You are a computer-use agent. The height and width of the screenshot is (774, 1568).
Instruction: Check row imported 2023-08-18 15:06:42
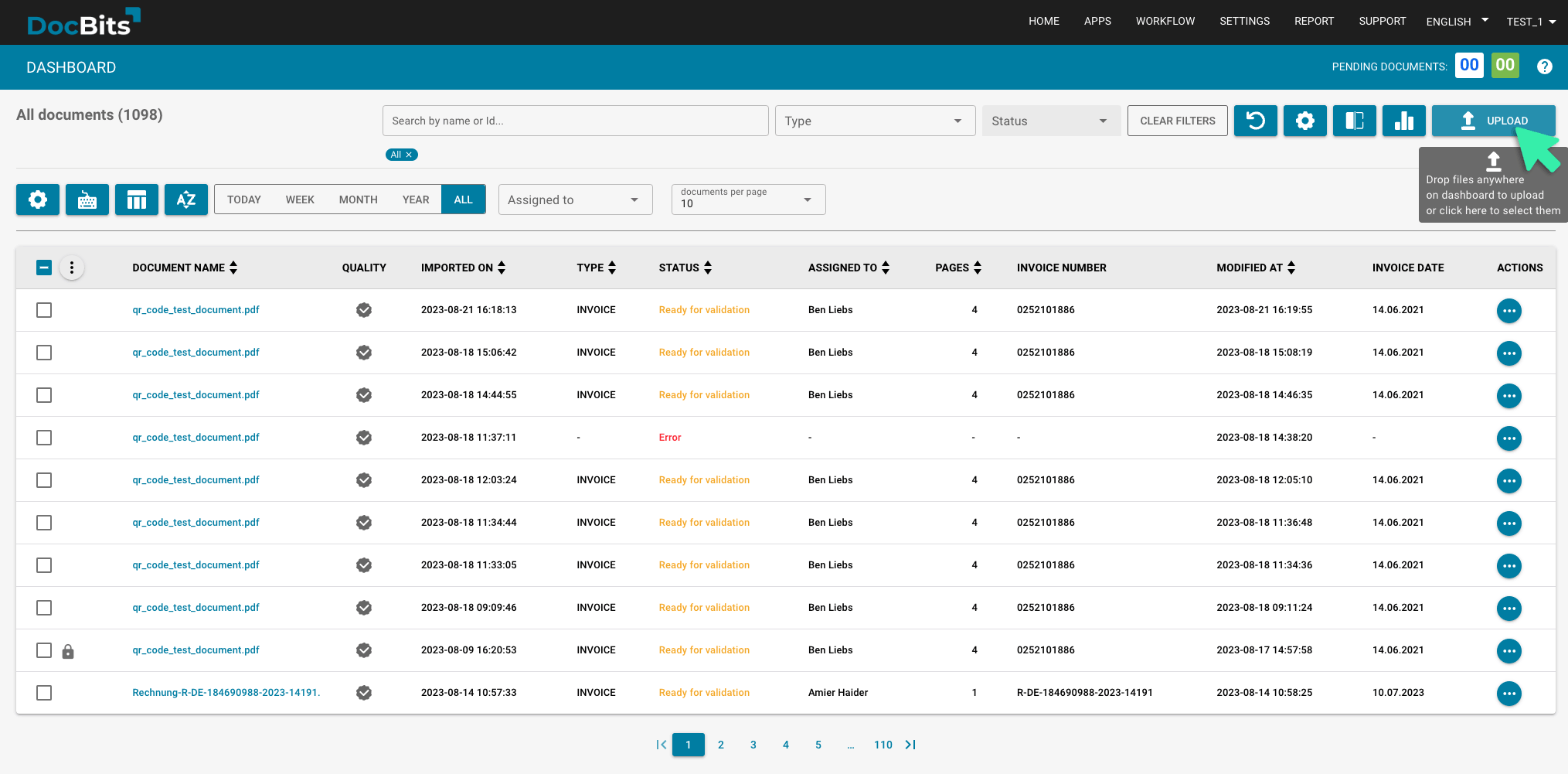pyautogui.click(x=44, y=353)
